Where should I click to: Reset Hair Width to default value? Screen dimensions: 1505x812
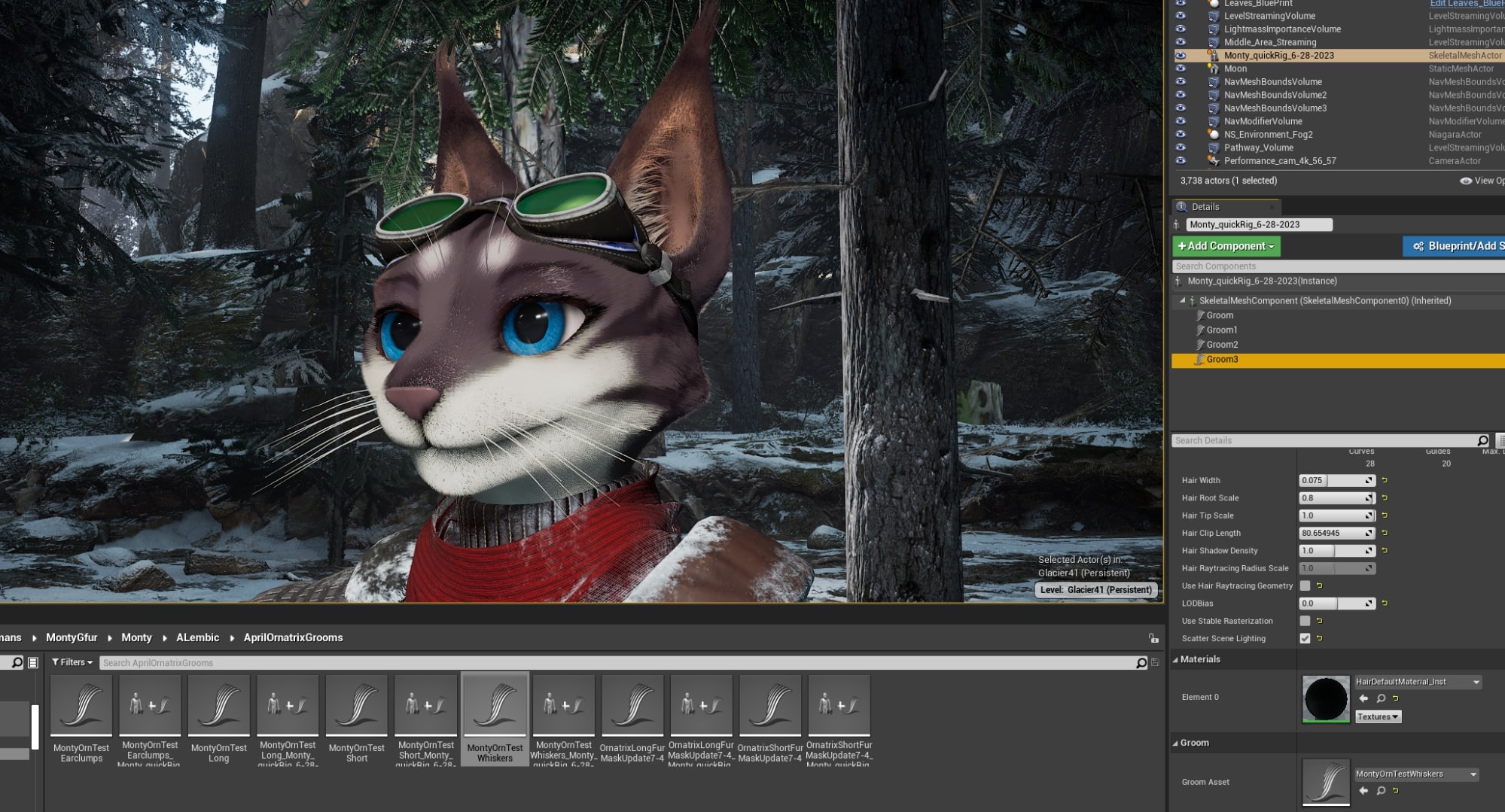[1385, 480]
